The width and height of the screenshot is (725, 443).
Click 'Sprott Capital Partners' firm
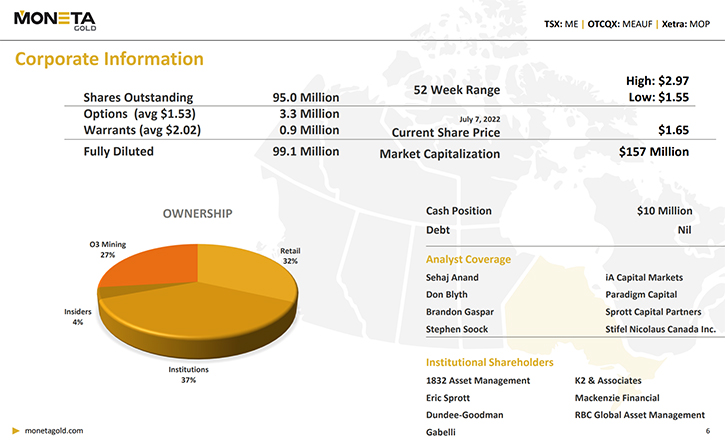tap(653, 312)
